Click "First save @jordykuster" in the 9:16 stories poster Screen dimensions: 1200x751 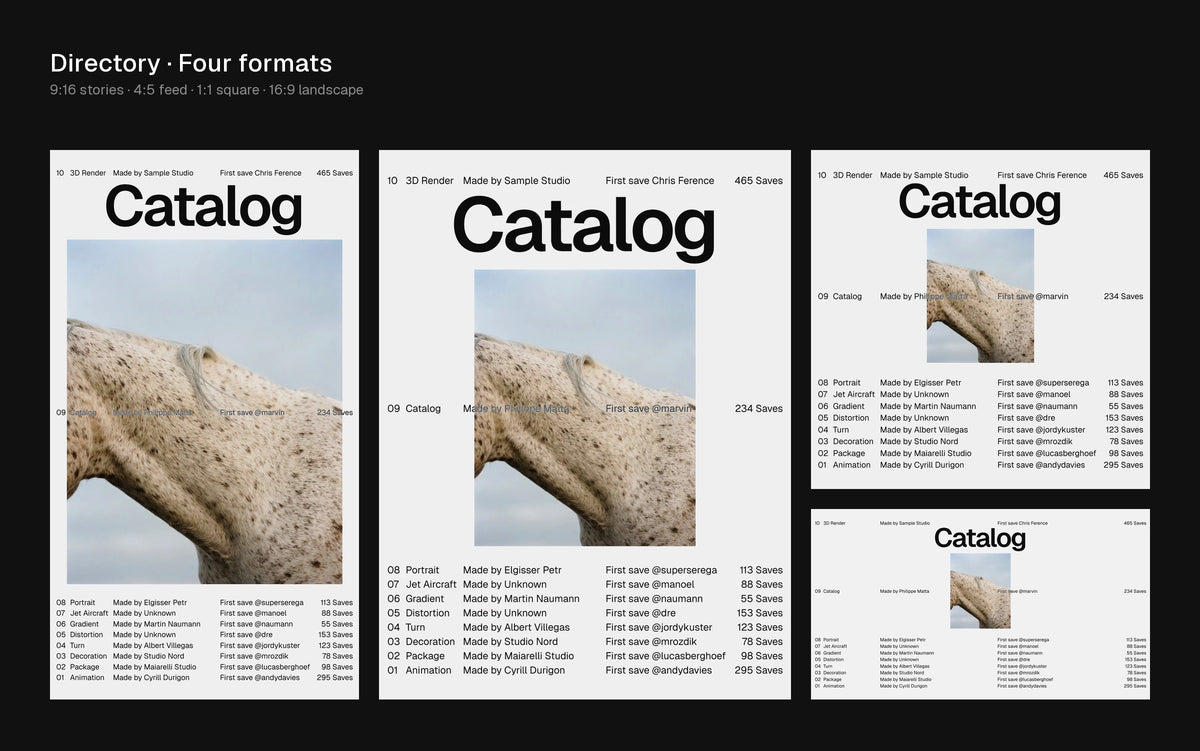(260, 646)
